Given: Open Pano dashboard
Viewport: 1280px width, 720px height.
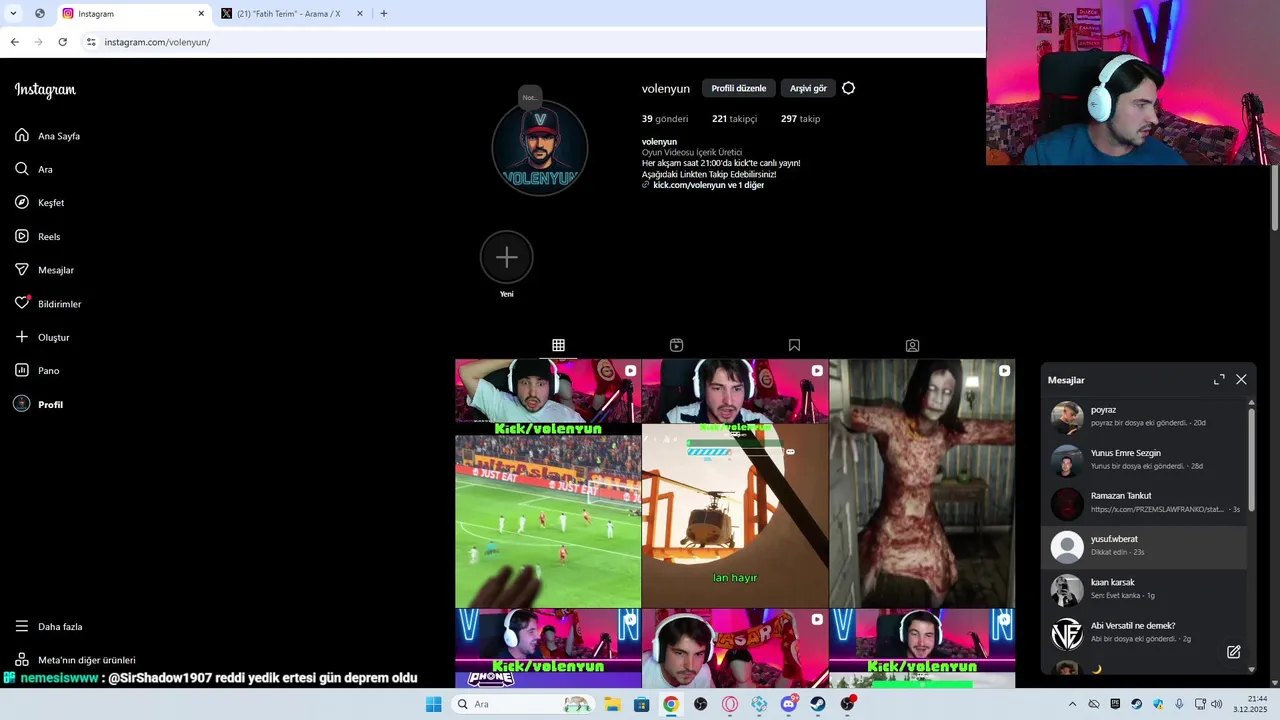Looking at the screenshot, I should 36,371.
